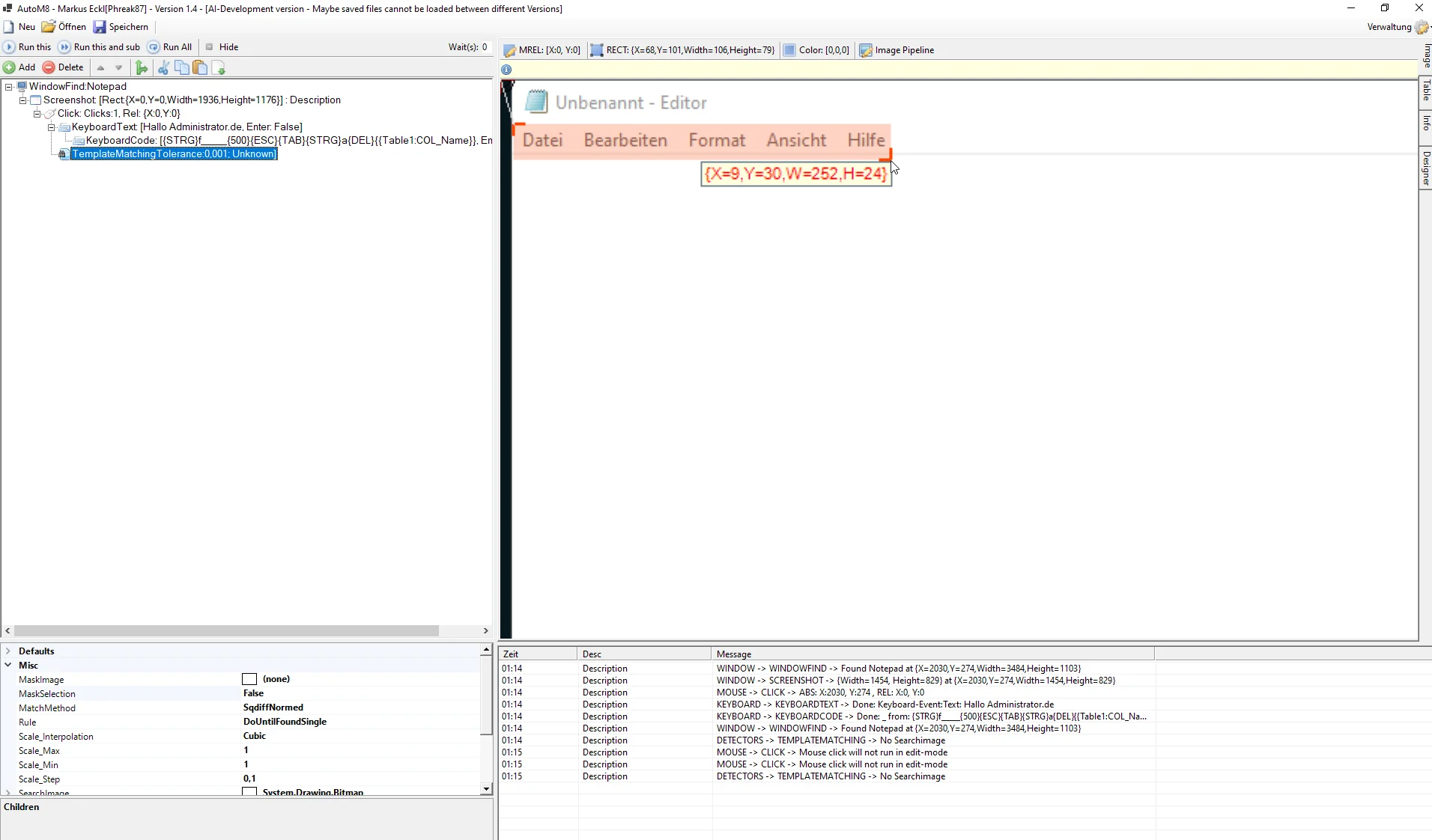The width and height of the screenshot is (1432, 840).
Task: Click the blue info icon
Action: (x=506, y=70)
